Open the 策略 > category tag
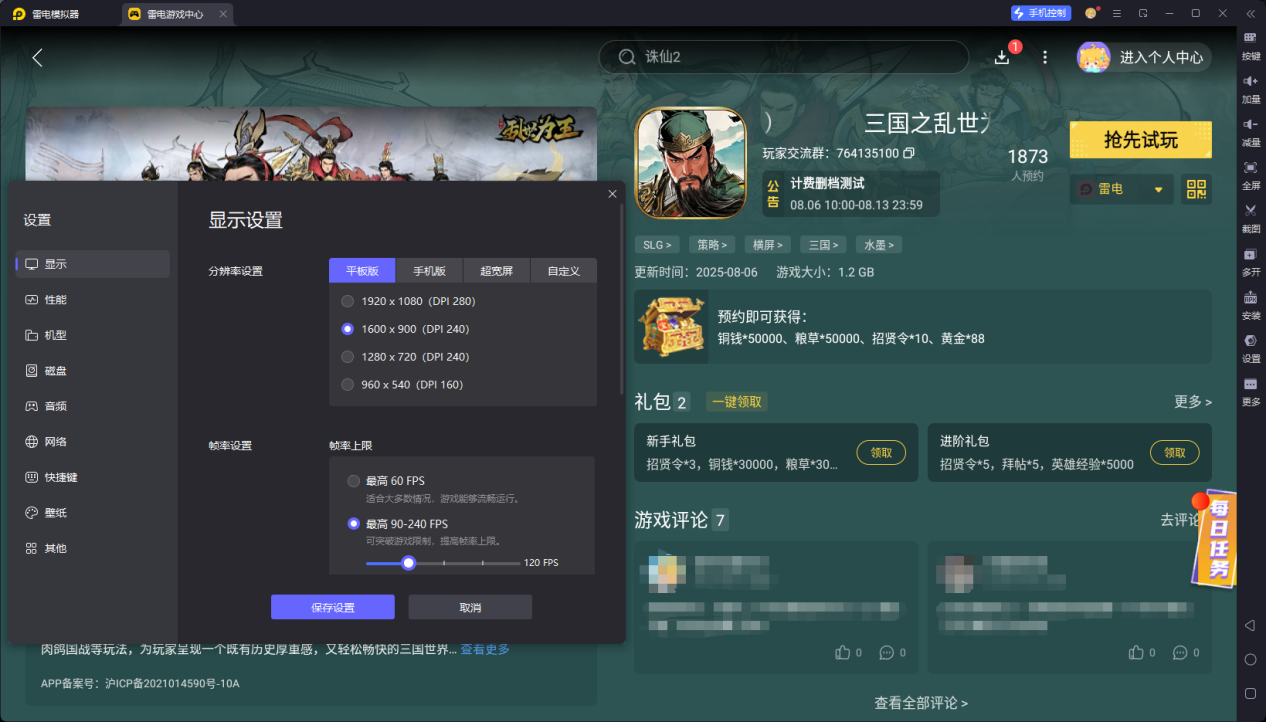This screenshot has width=1266, height=722. [x=712, y=244]
